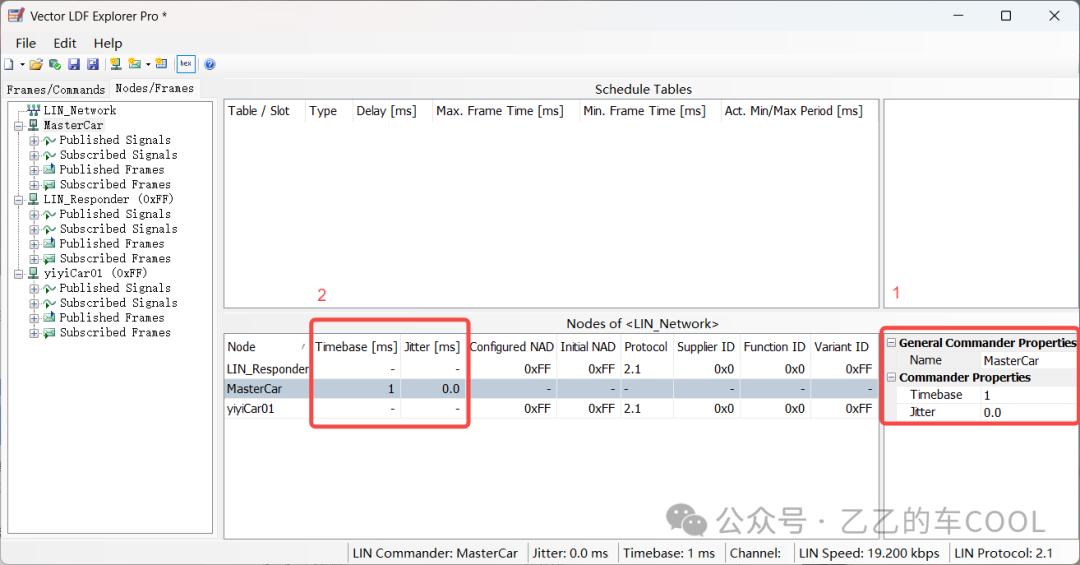Collapse the LIN_Responder tree node

click(x=19, y=200)
